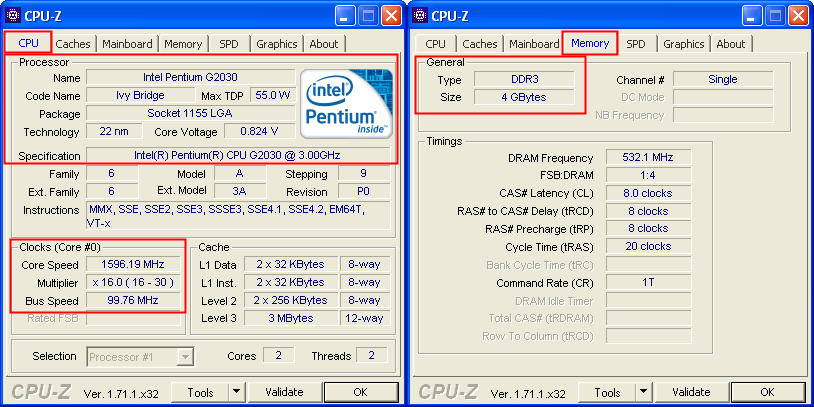The image size is (814, 407).
Task: Click DRAM Frequency value 532.1 MHz
Action: (x=648, y=157)
